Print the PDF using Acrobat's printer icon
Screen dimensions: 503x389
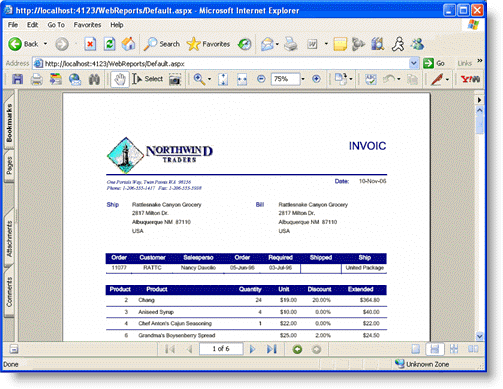36,79
